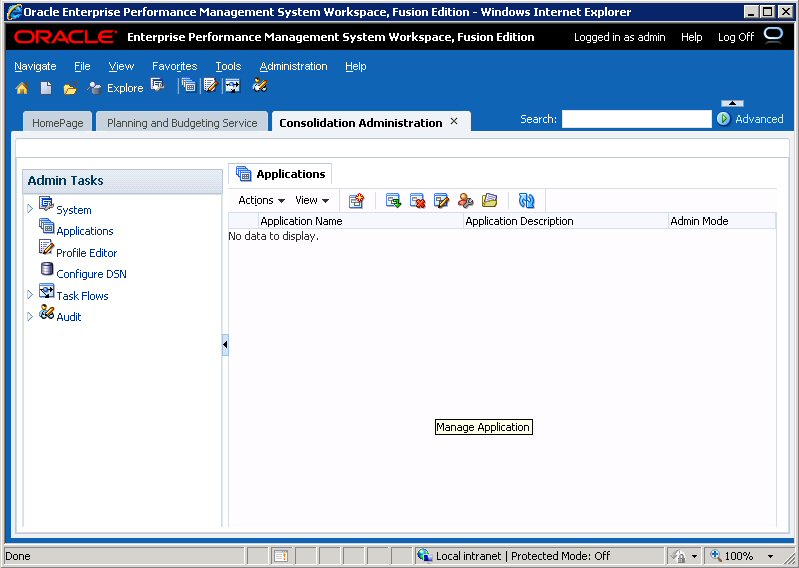This screenshot has width=799, height=568.
Task: Click the Profile Editor pencil icon in top toolbar
Action: click(210, 86)
